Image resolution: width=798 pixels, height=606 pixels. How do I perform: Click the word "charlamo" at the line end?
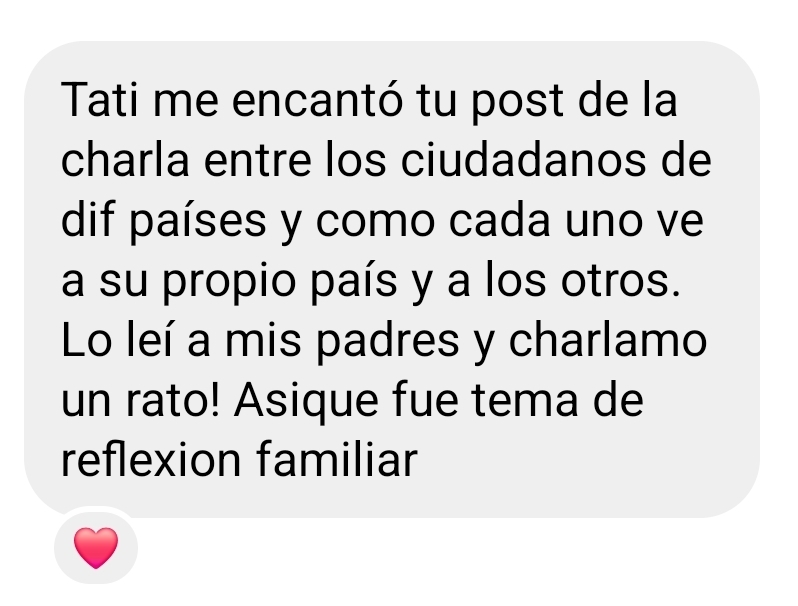[x=608, y=339]
